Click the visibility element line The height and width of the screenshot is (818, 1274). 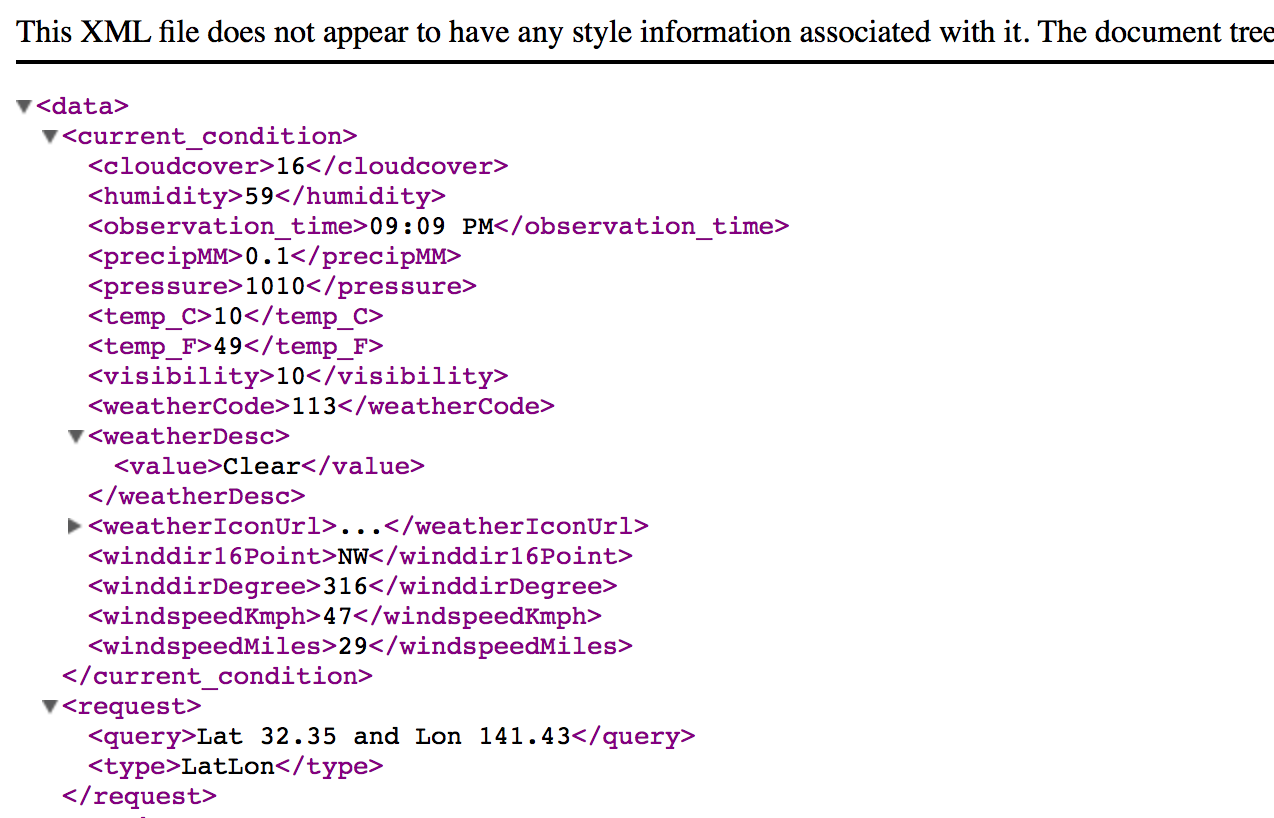pos(298,376)
